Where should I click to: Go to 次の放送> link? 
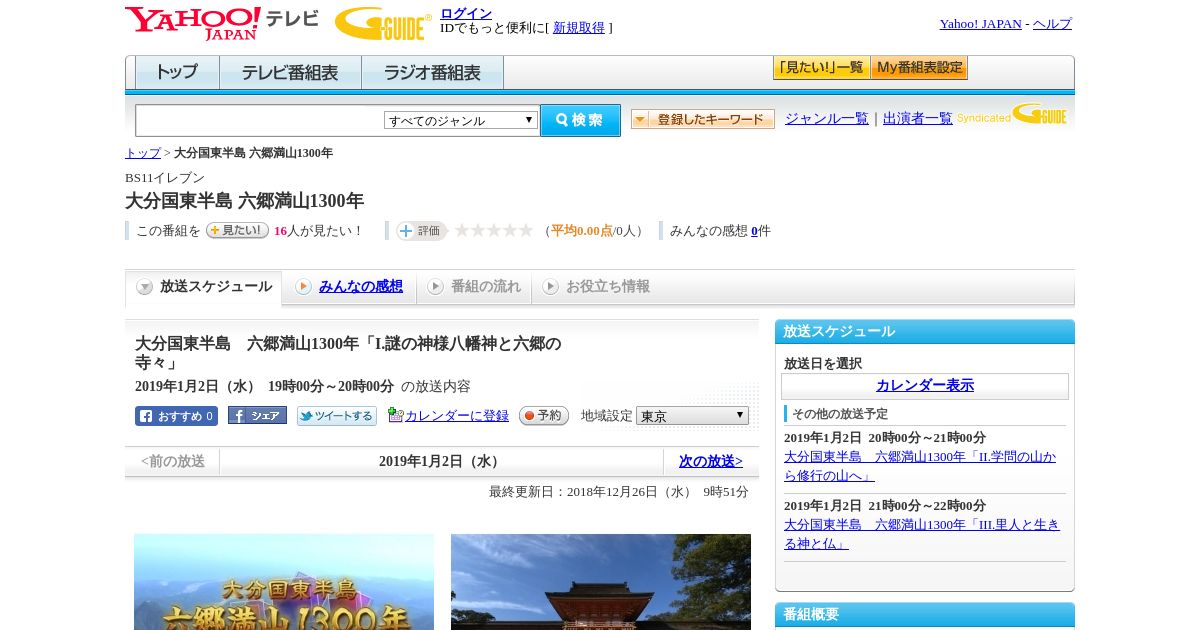pos(711,461)
